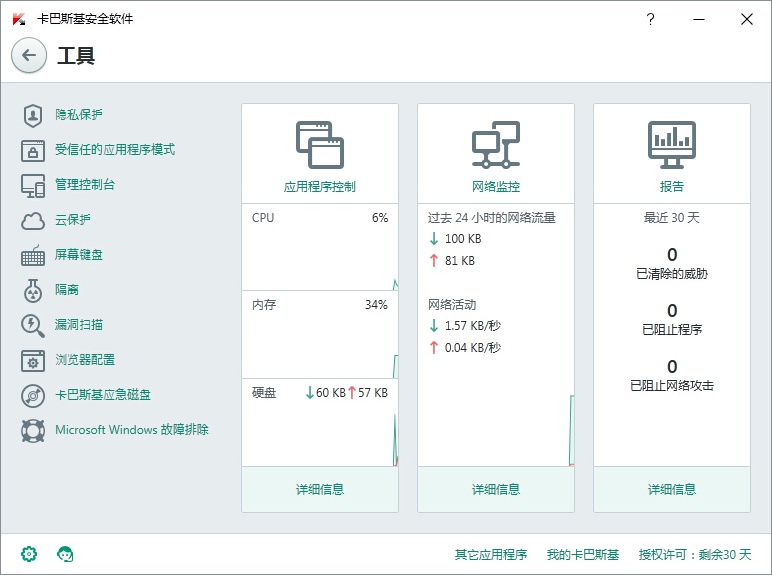
Task: Click the 报告 monitor chart icon
Action: (x=672, y=145)
